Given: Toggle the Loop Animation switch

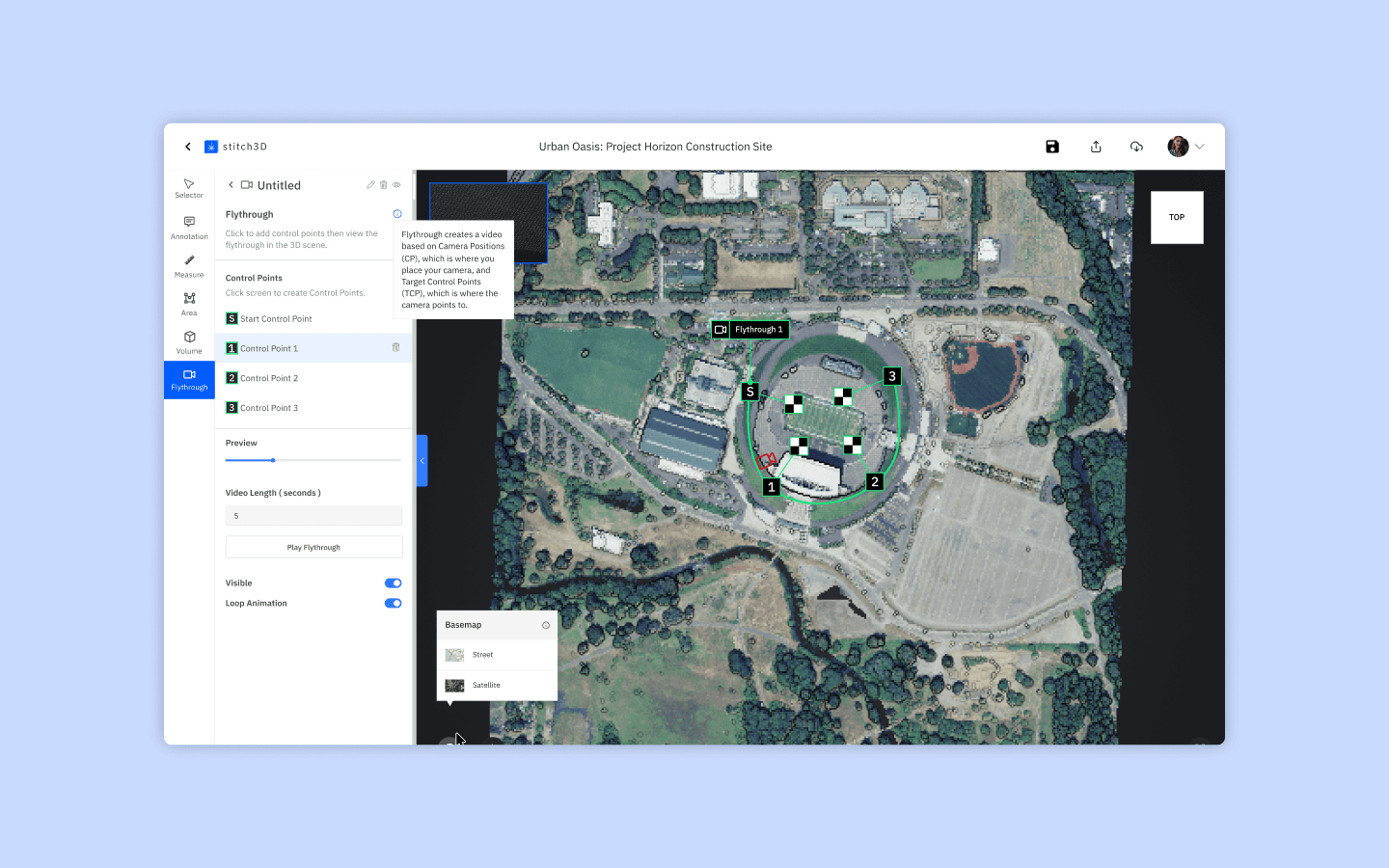Looking at the screenshot, I should coord(393,604).
